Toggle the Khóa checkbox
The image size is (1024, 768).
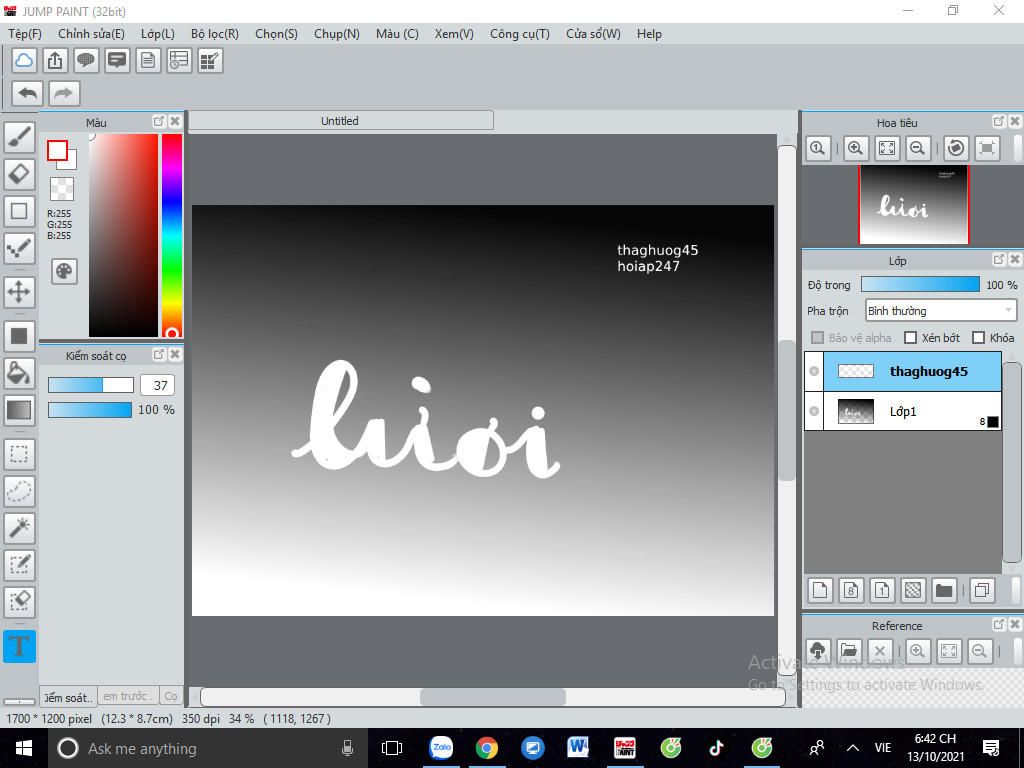[978, 338]
